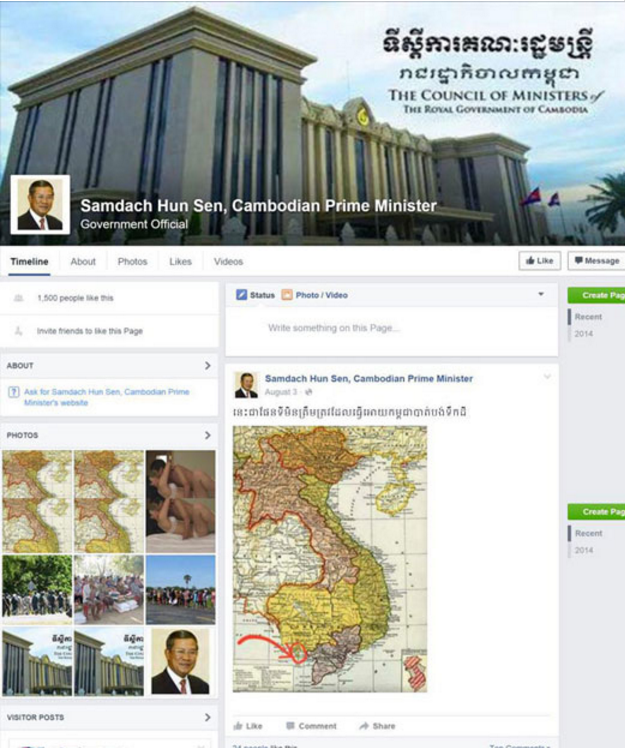The width and height of the screenshot is (625, 748).
Task: Click the page profile picture thumbnail
Action: (39, 205)
